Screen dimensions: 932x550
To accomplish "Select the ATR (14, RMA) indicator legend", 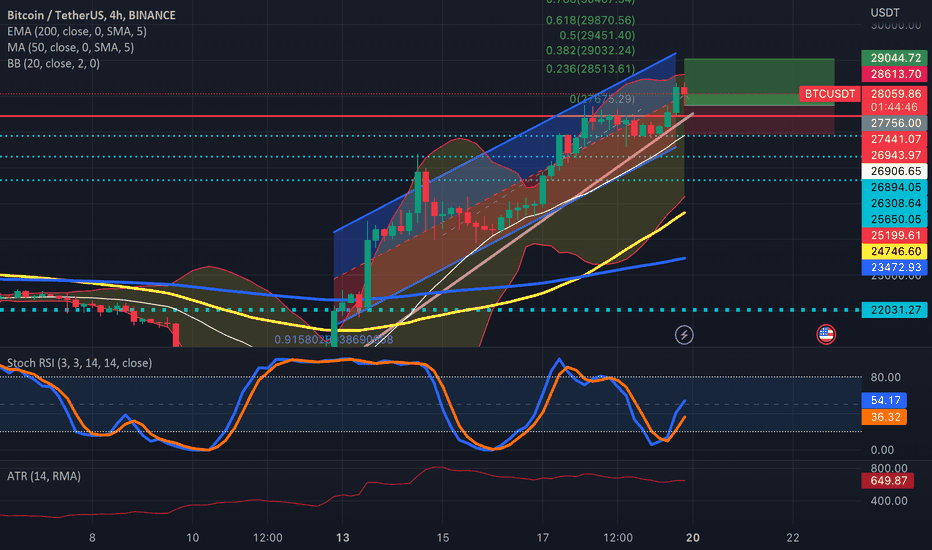I will click(x=43, y=476).
